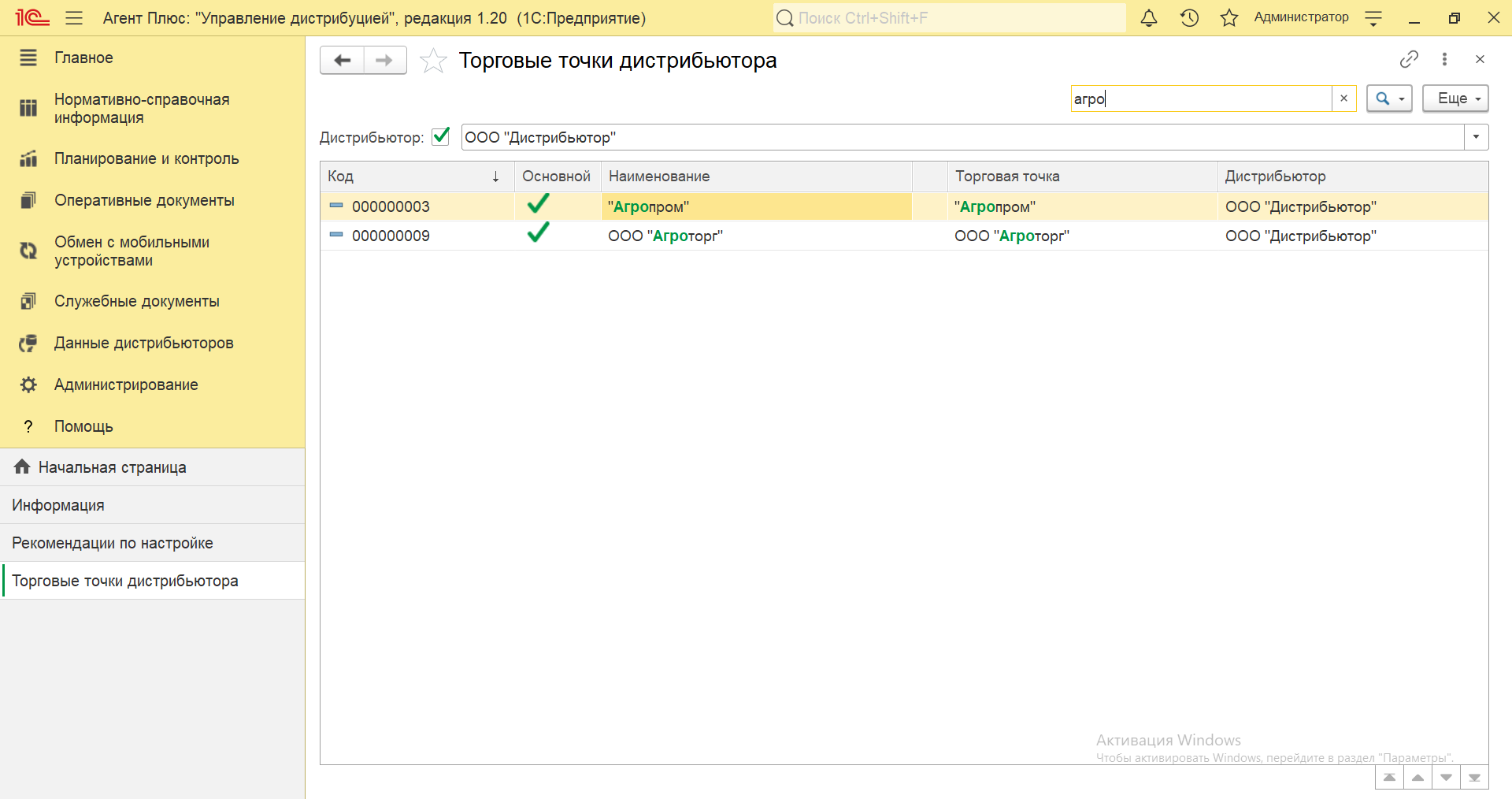Open Помощь section
This screenshot has height=799, width=1512.
[152, 426]
